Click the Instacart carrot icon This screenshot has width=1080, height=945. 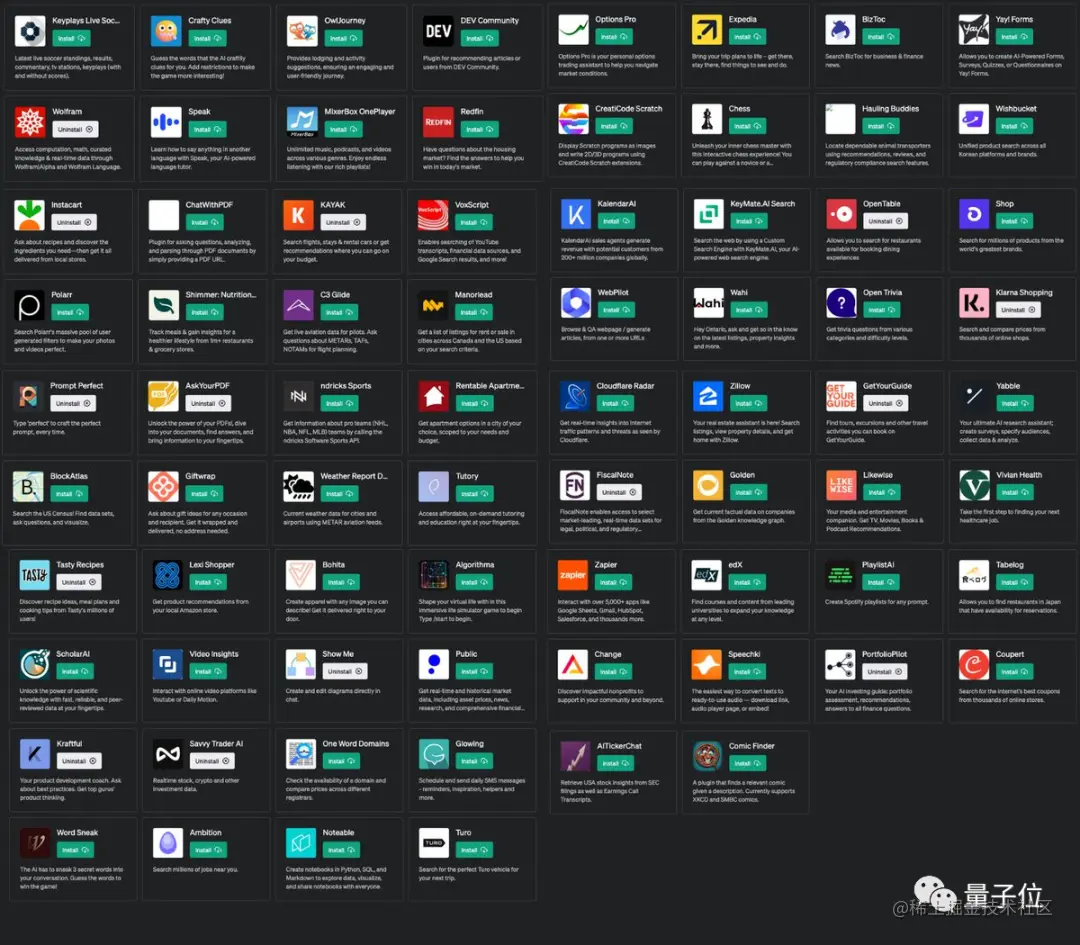coord(29,216)
